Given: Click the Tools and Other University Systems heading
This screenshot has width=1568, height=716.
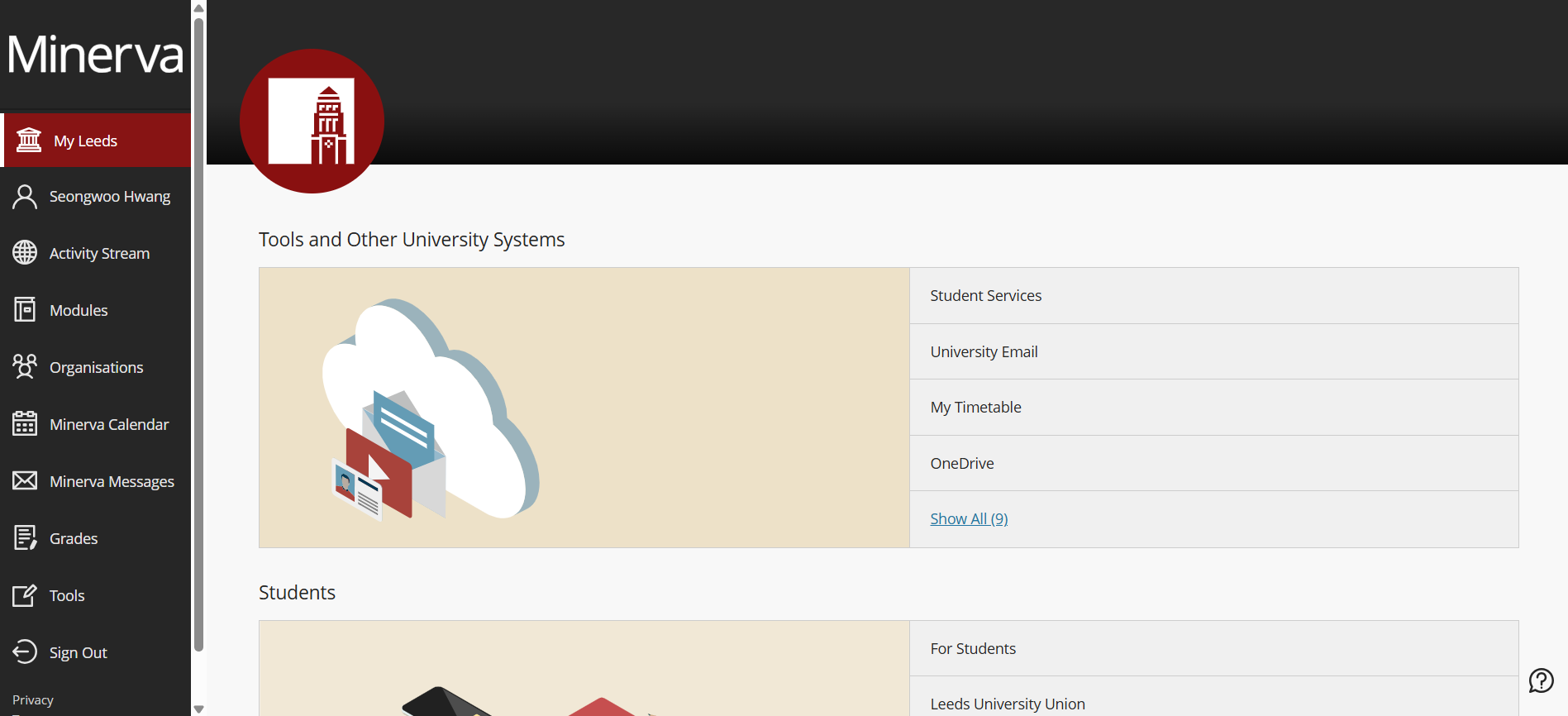Looking at the screenshot, I should [412, 240].
